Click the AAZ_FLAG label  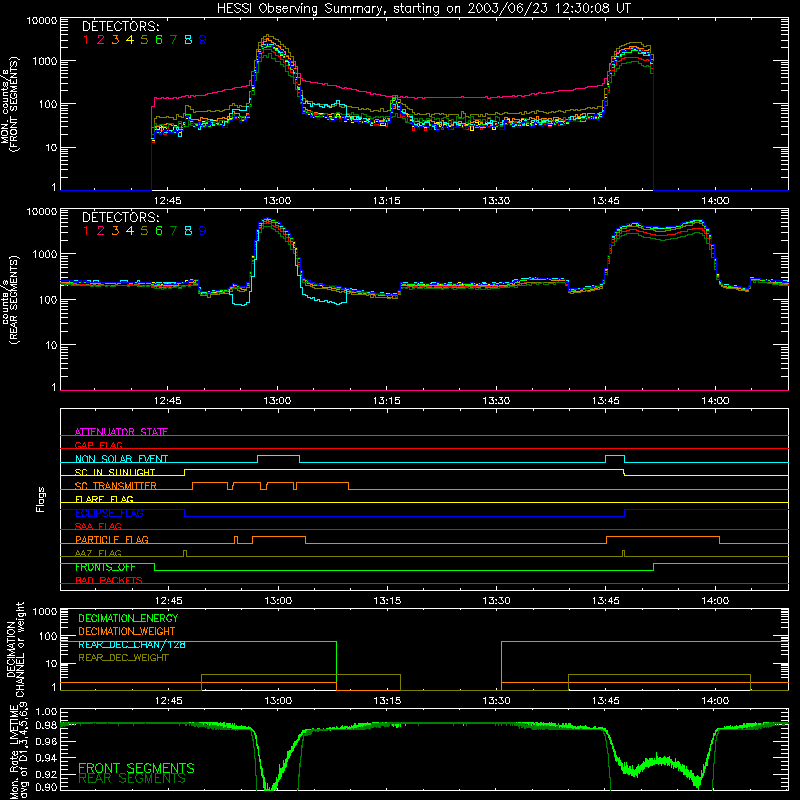(98, 553)
